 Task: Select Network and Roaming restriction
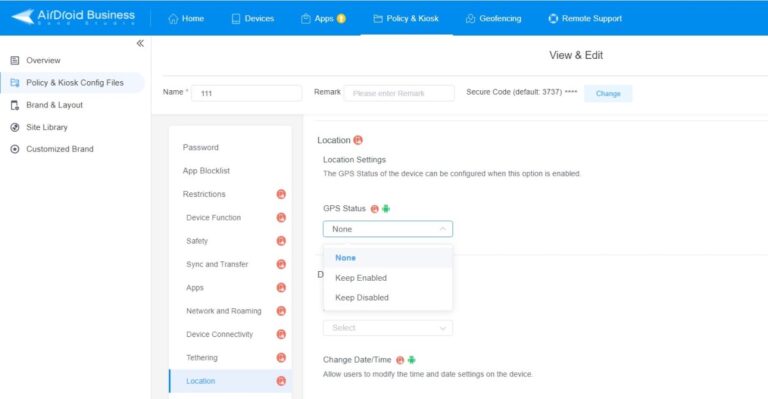click(x=224, y=311)
